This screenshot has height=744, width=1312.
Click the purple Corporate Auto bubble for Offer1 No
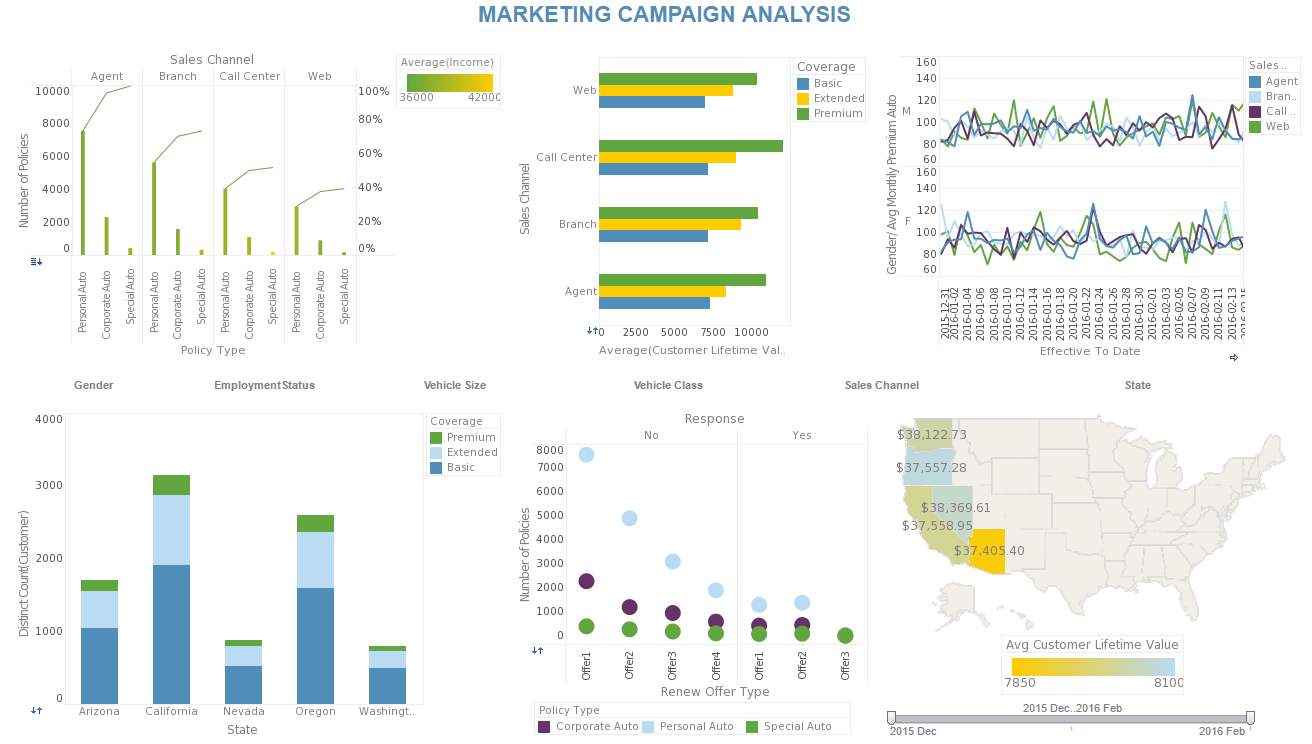click(x=586, y=581)
